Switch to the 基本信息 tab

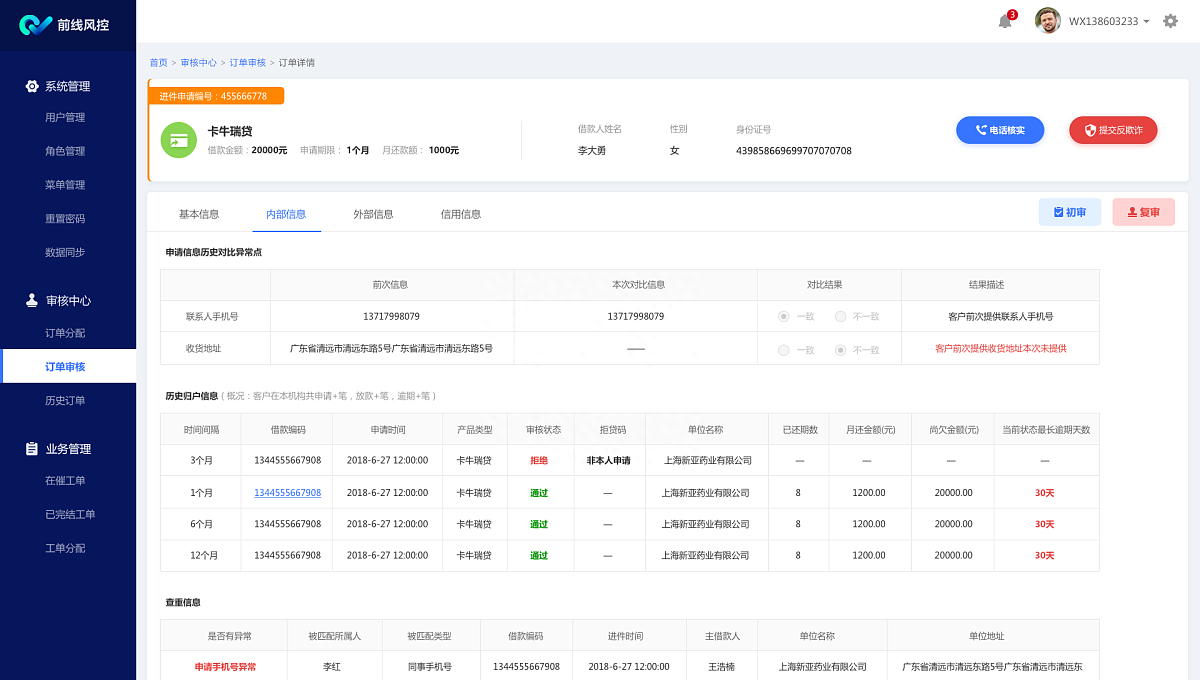point(199,214)
